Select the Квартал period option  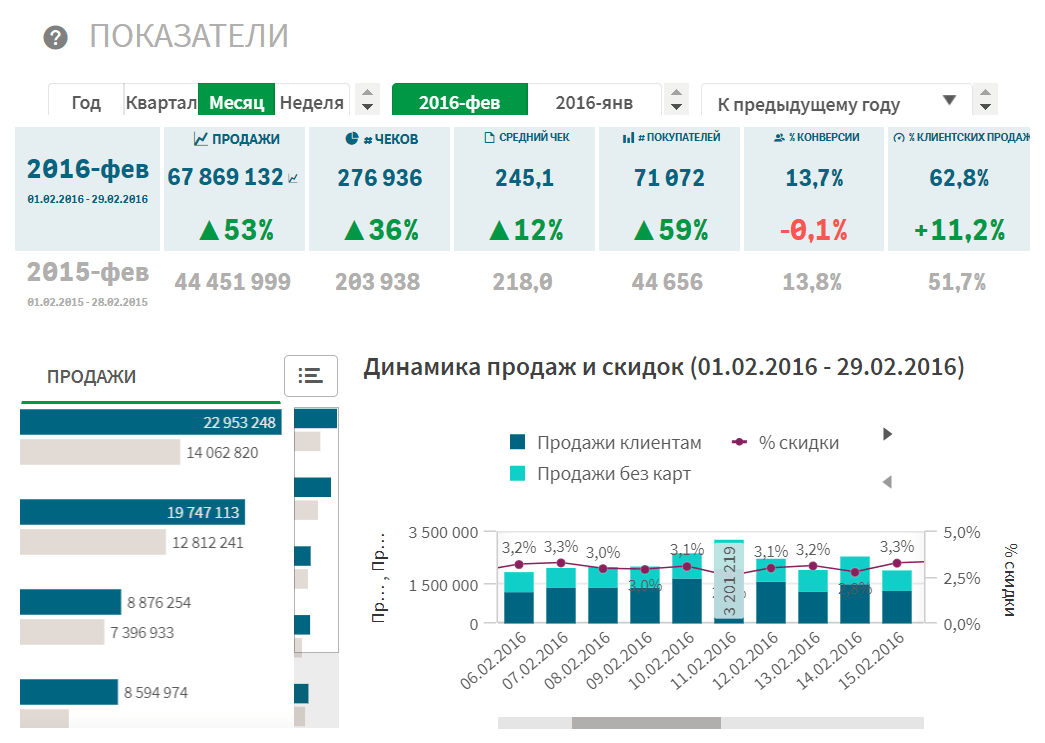point(160,102)
